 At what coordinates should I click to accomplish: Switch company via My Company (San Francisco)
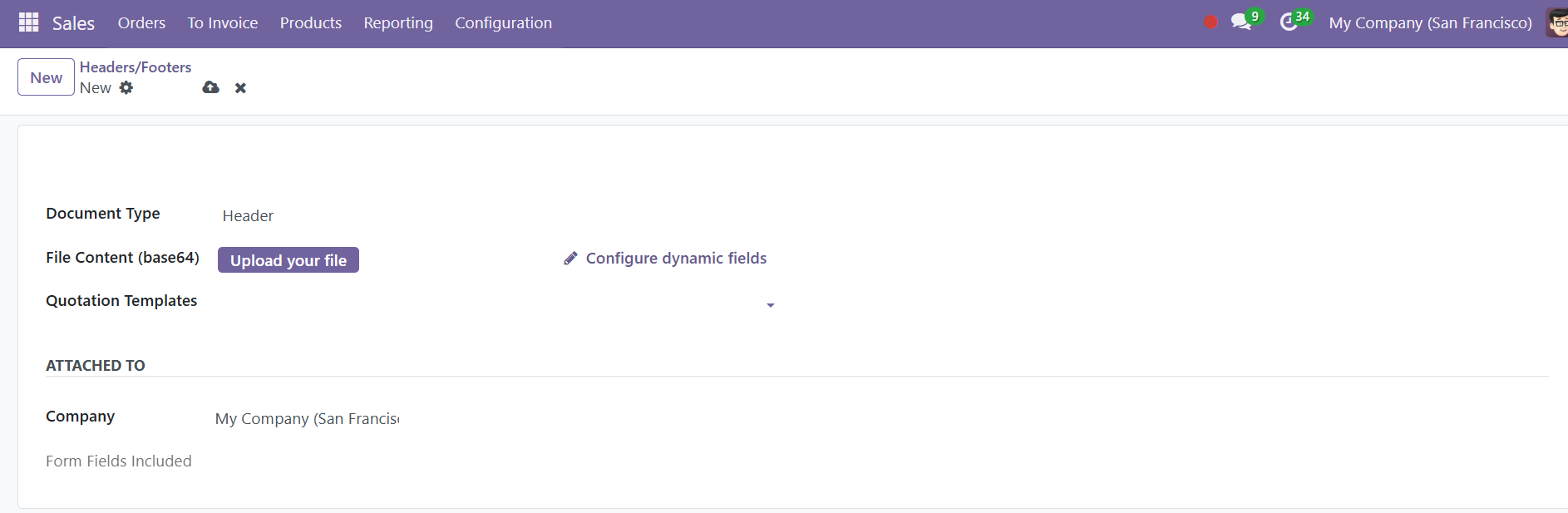coord(1430,23)
